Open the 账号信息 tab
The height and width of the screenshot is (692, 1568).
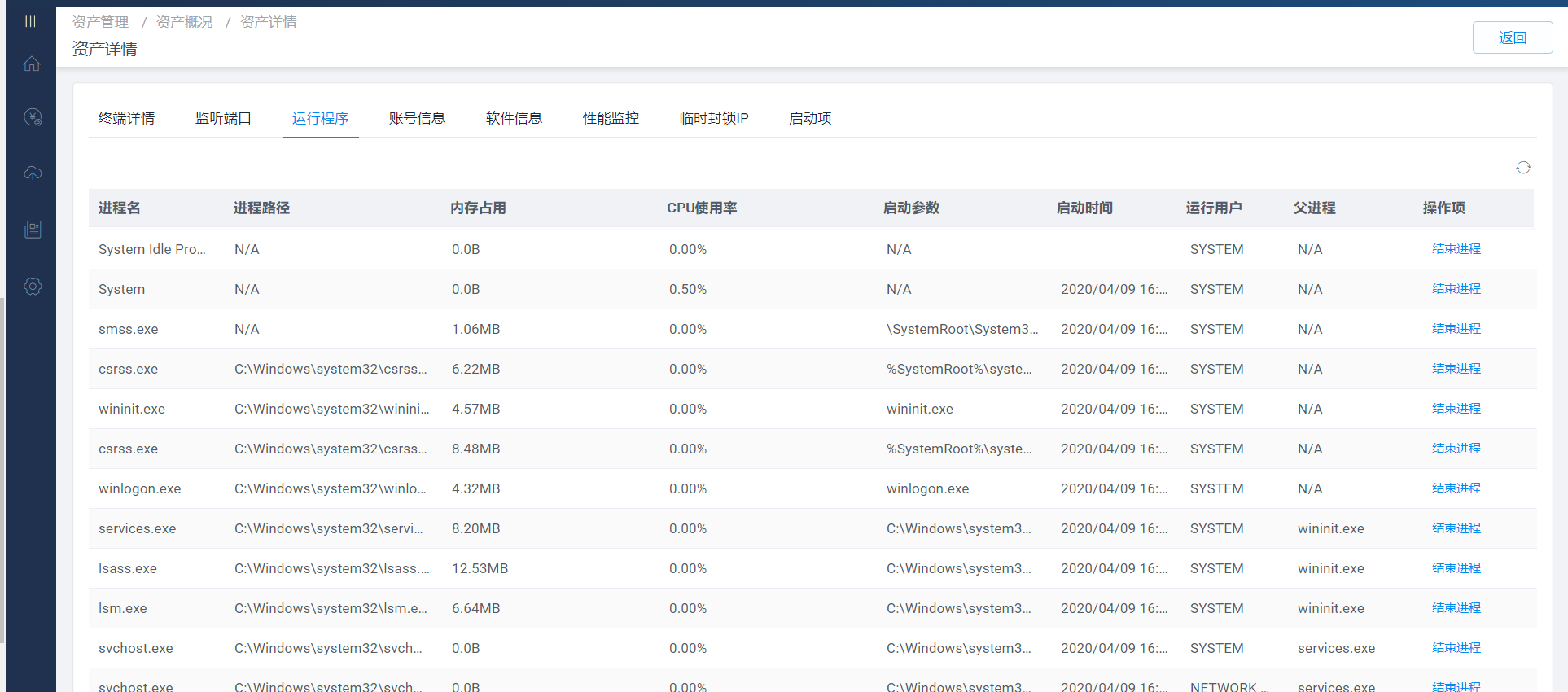[418, 118]
